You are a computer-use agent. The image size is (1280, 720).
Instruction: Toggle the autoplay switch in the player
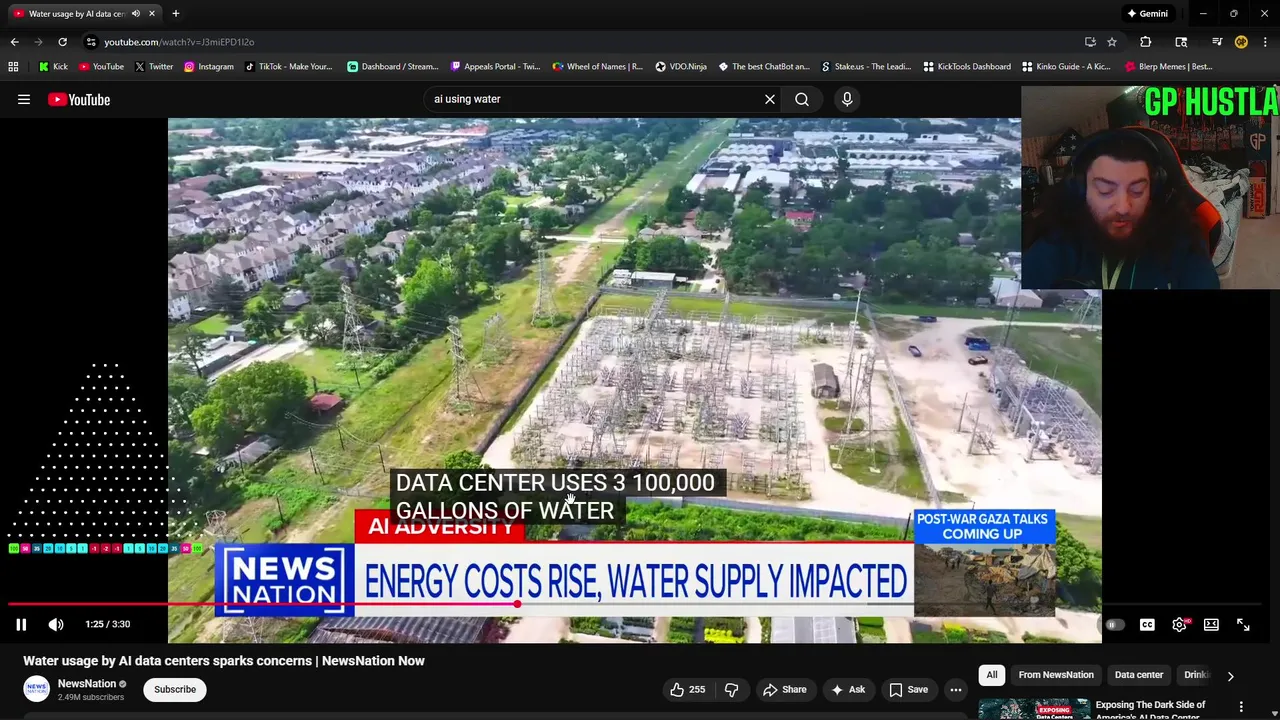click(x=1114, y=625)
